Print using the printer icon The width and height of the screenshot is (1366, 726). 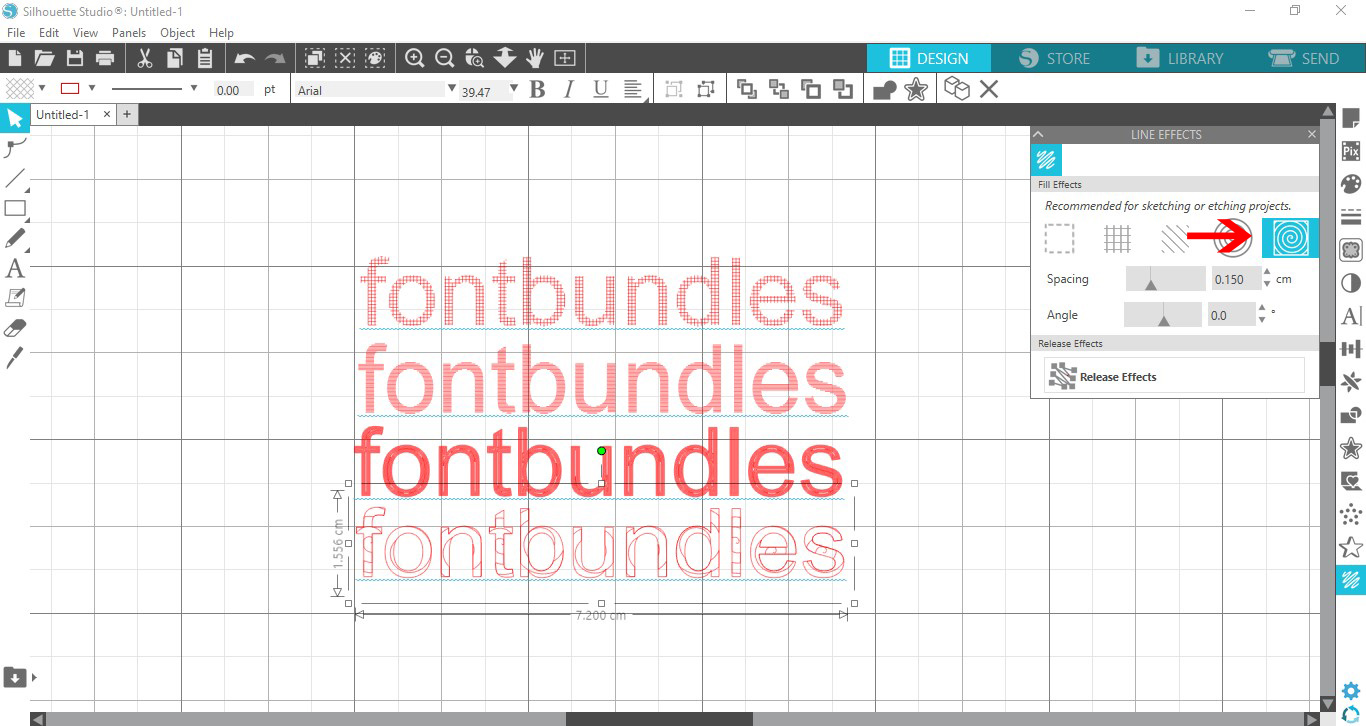point(104,58)
